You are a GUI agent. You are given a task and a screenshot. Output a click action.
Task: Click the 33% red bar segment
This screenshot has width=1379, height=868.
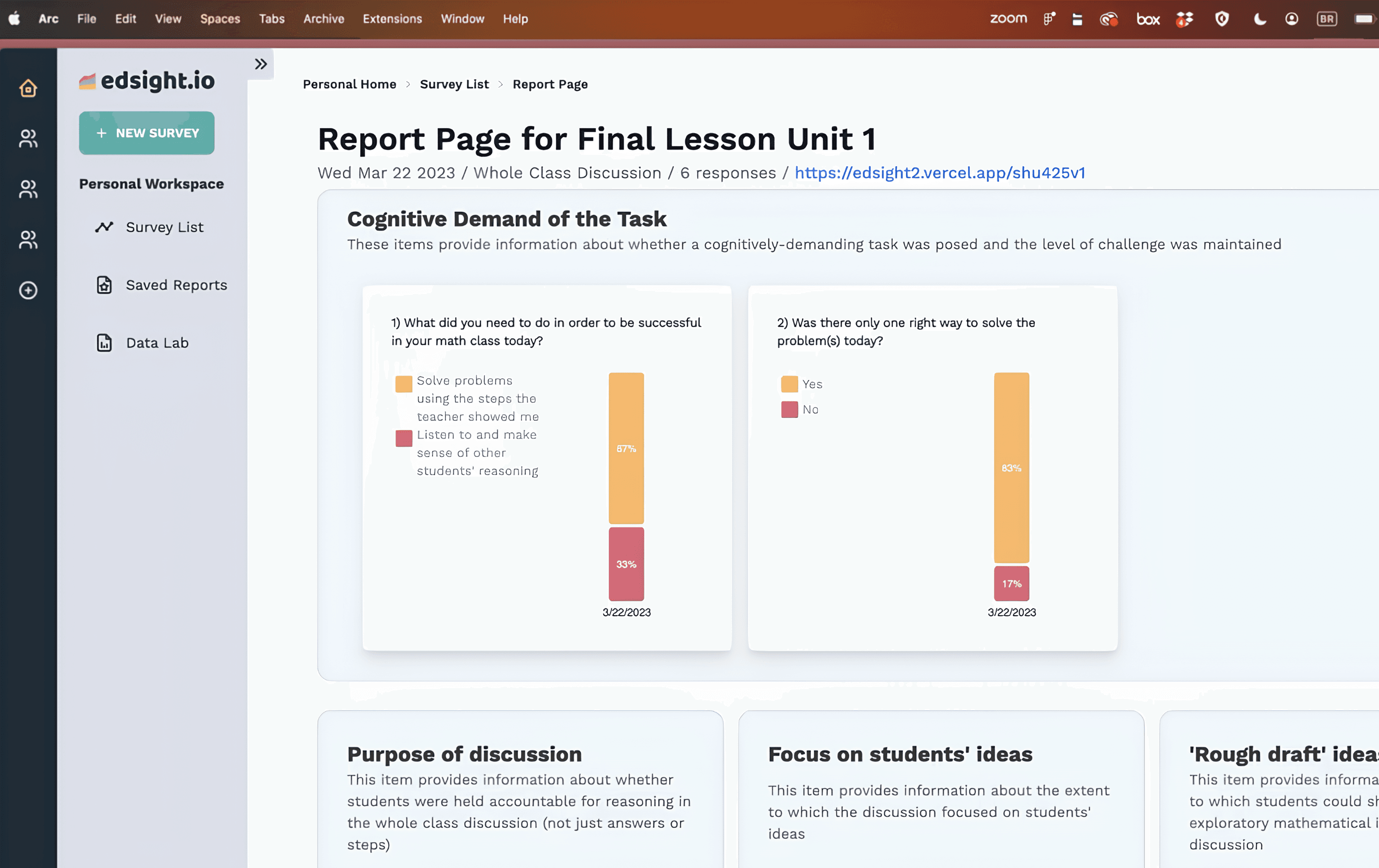click(x=626, y=564)
